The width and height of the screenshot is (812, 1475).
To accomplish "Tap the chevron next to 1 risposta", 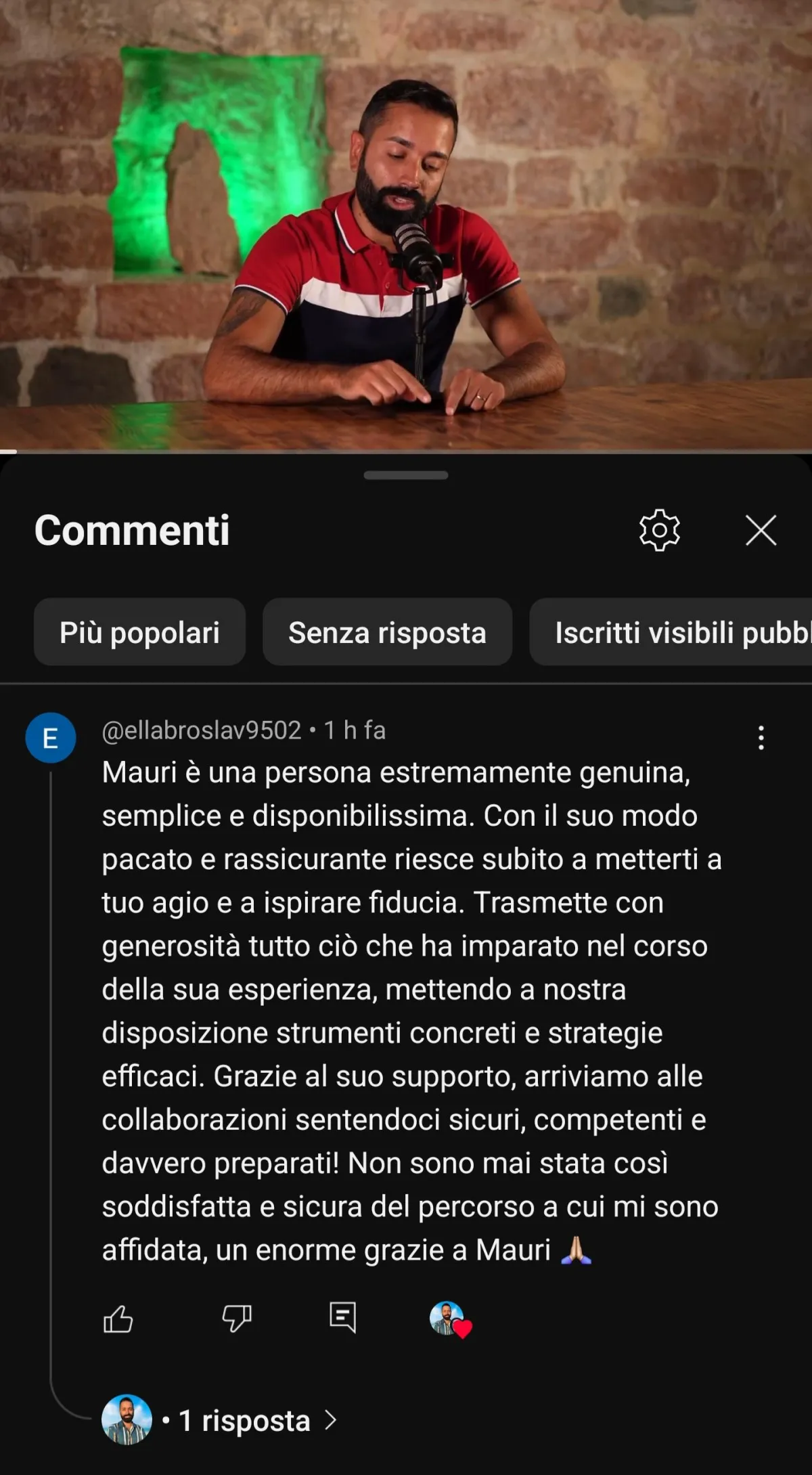I will (x=330, y=1420).
